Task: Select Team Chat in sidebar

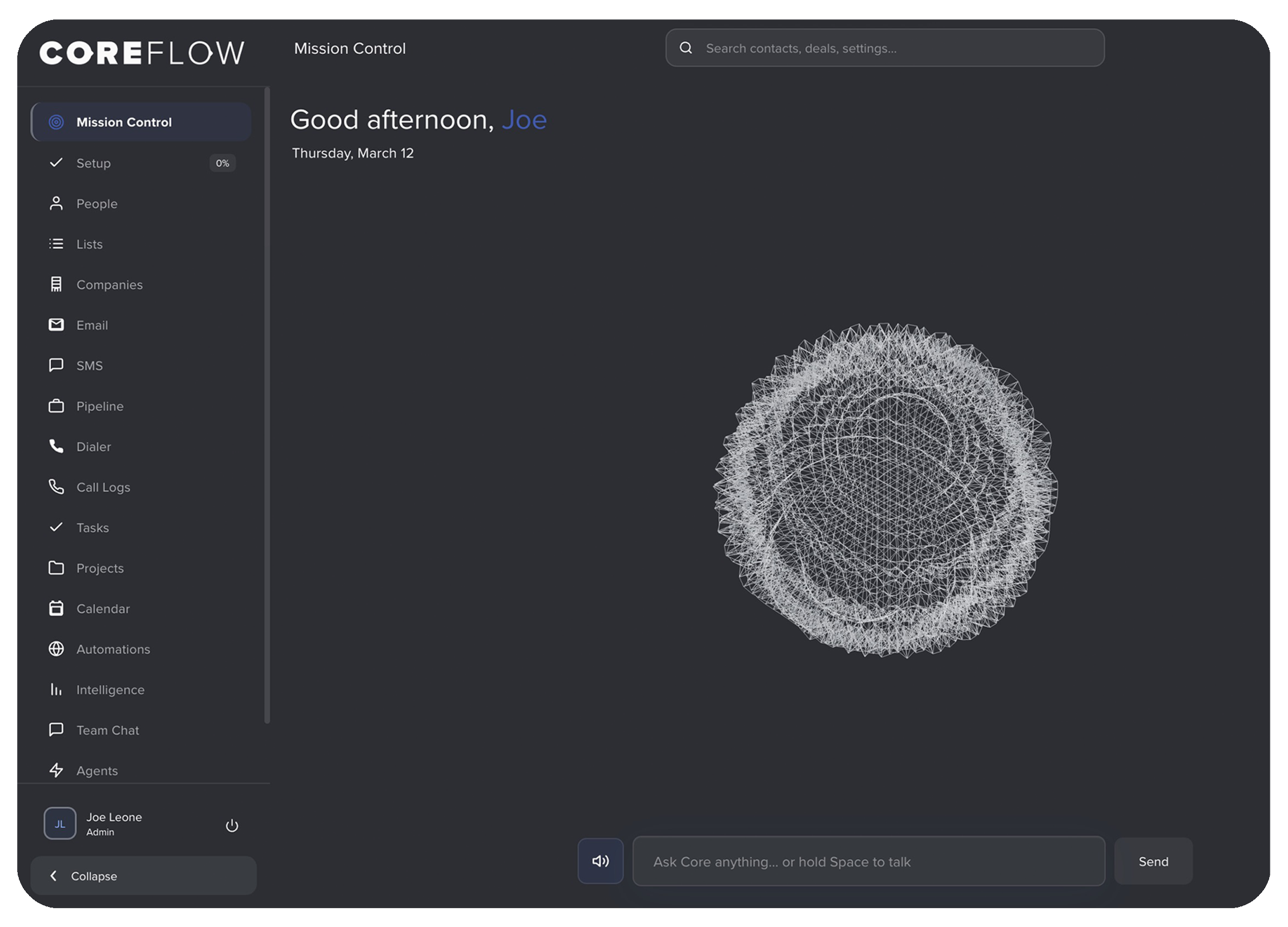Action: tap(107, 730)
